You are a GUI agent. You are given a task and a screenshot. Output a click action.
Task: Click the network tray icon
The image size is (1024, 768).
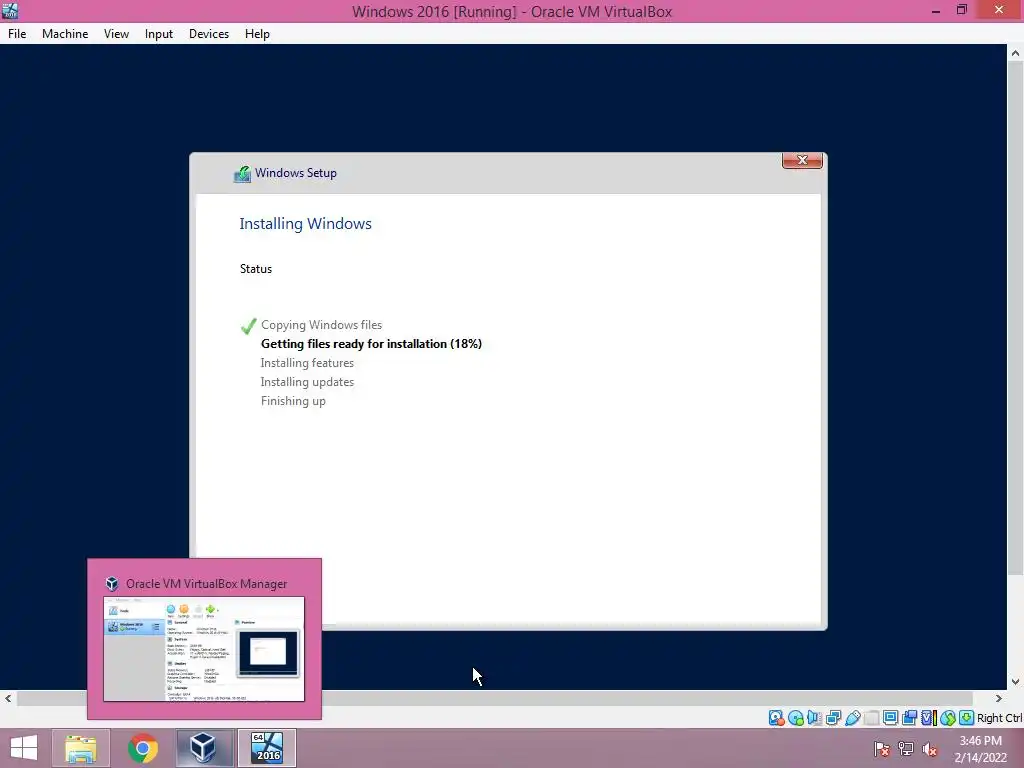906,749
